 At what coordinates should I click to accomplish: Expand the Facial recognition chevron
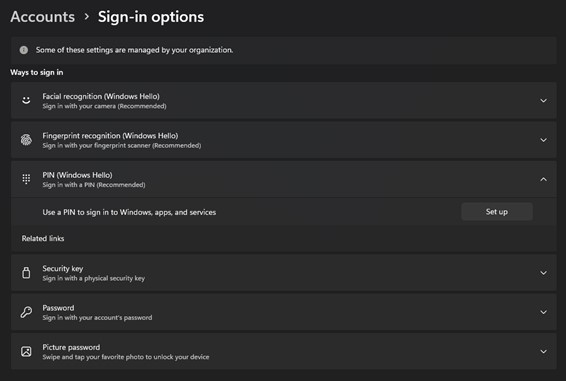[x=543, y=101]
